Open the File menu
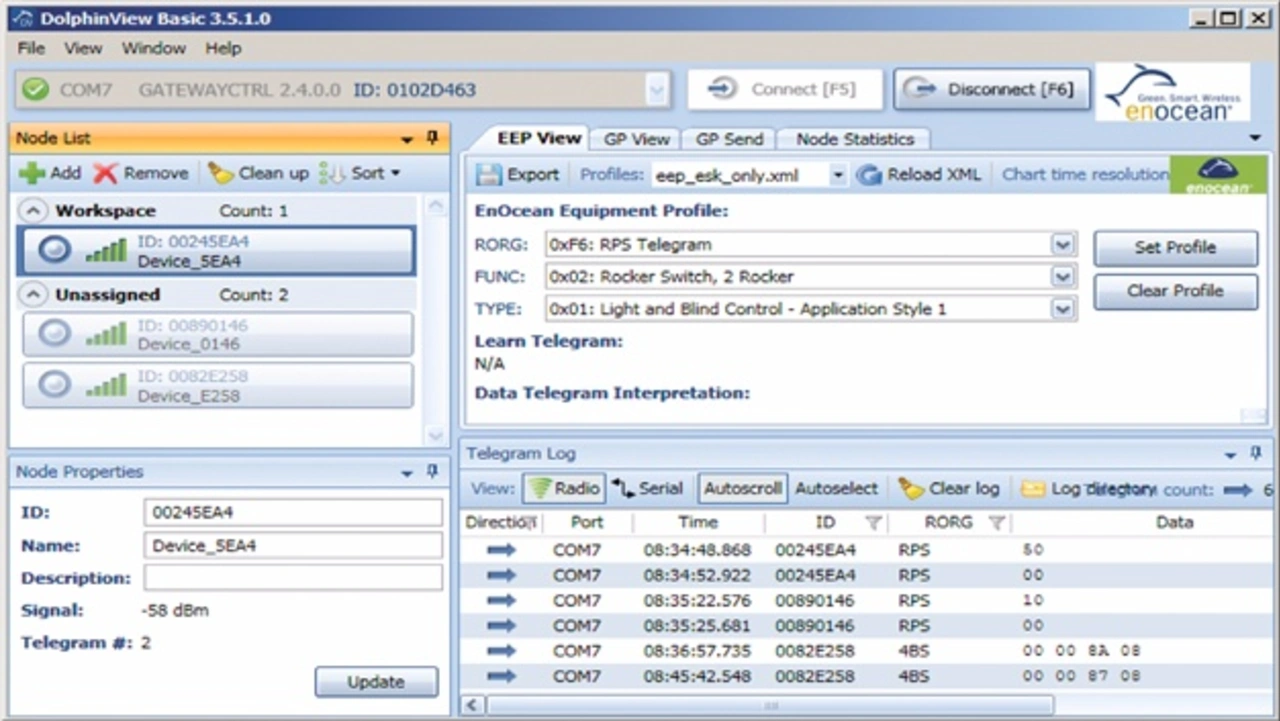1280x721 pixels. point(31,48)
